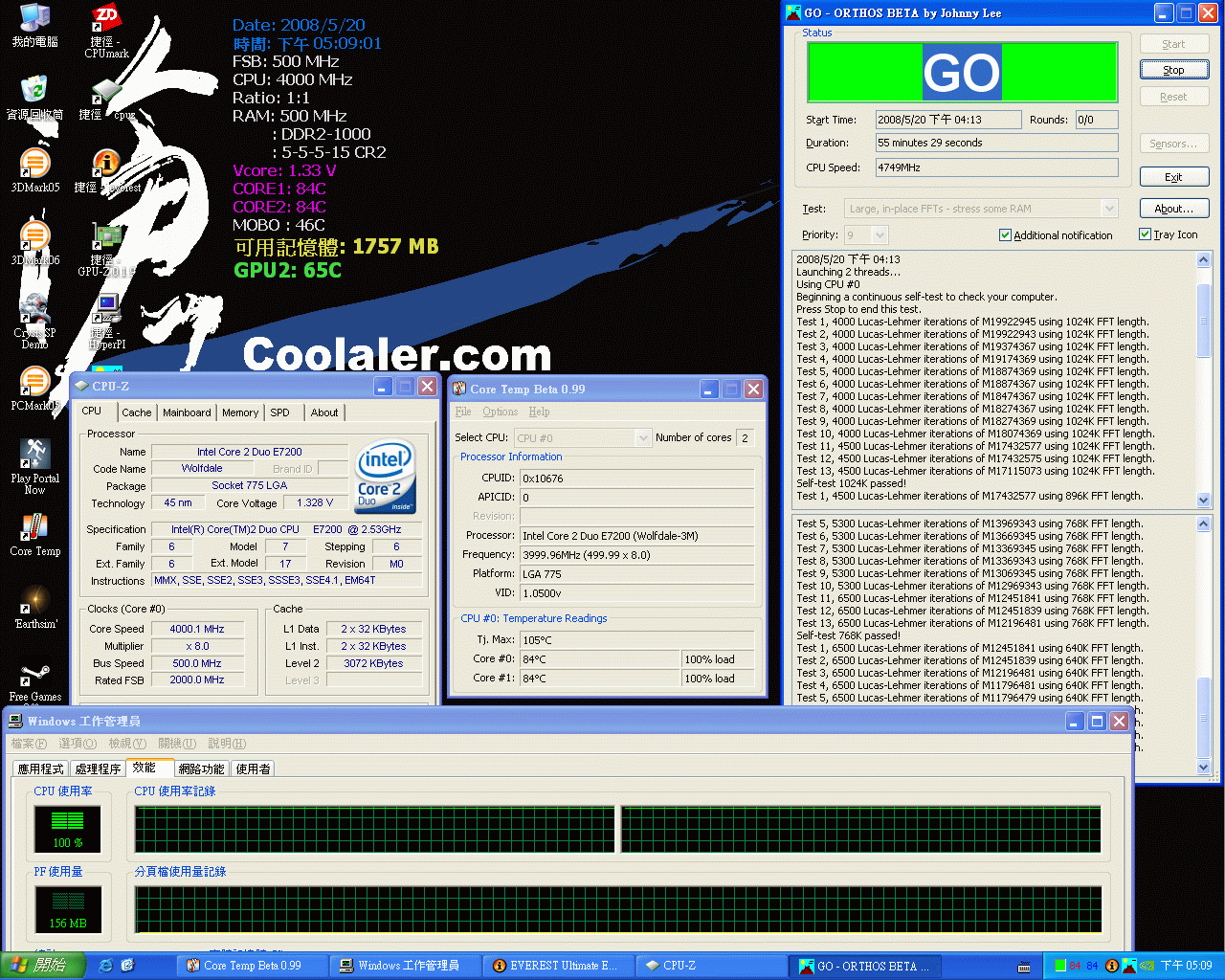Switch to 應用程式 tab in Task Manager

click(x=40, y=768)
